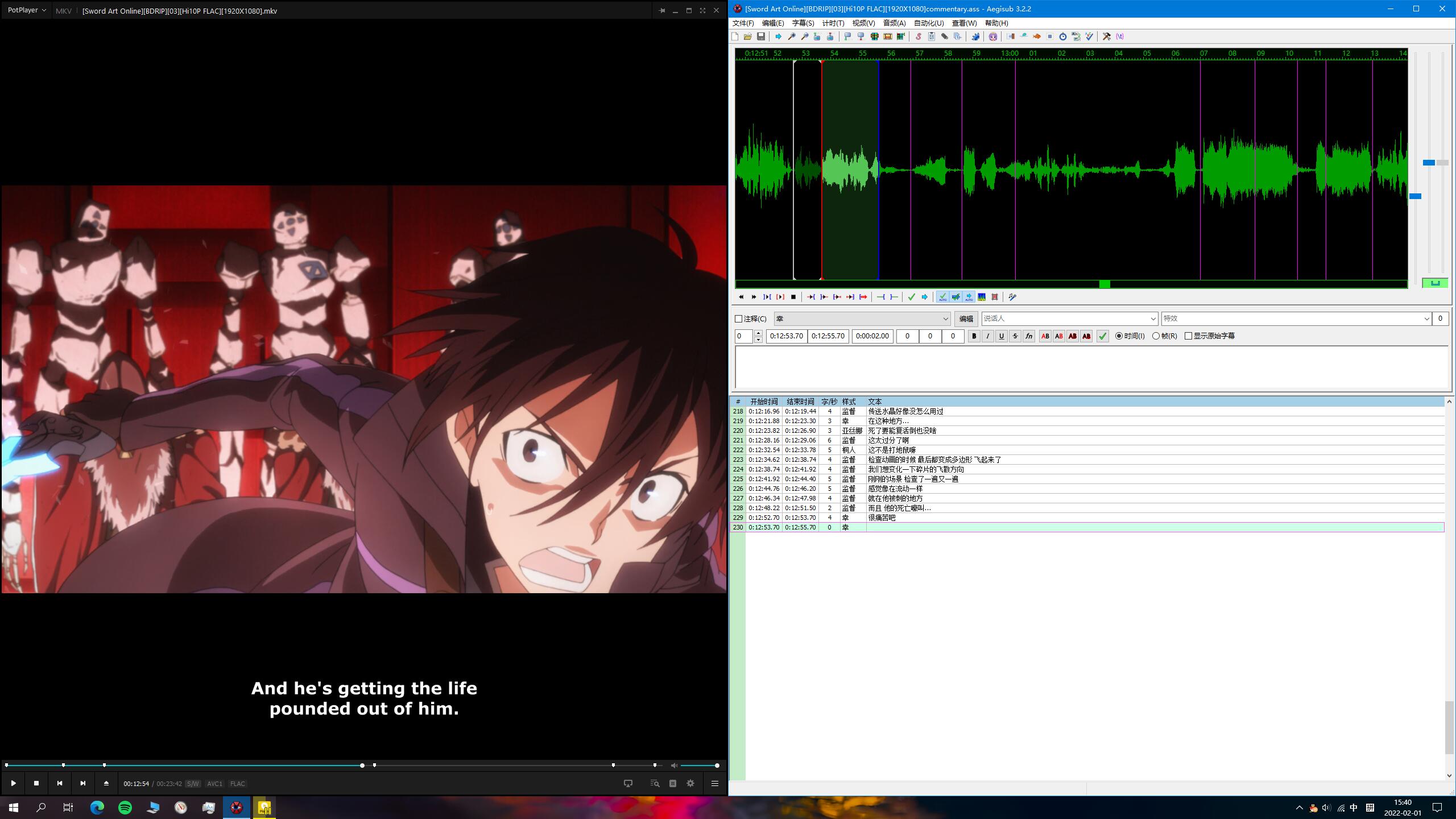Screen dimensions: 1456x819
Task: Open the 视频(V) menu
Action: tap(863, 23)
